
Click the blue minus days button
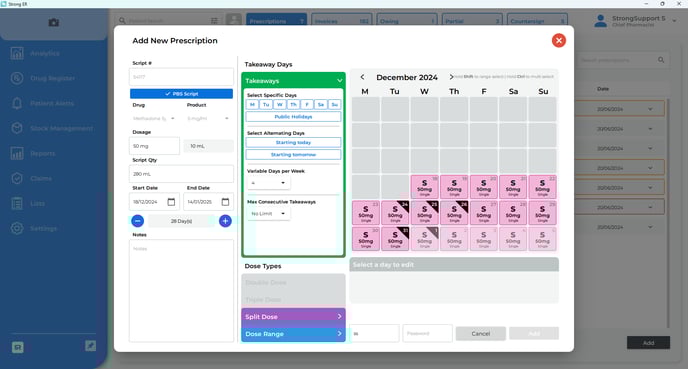click(x=137, y=221)
